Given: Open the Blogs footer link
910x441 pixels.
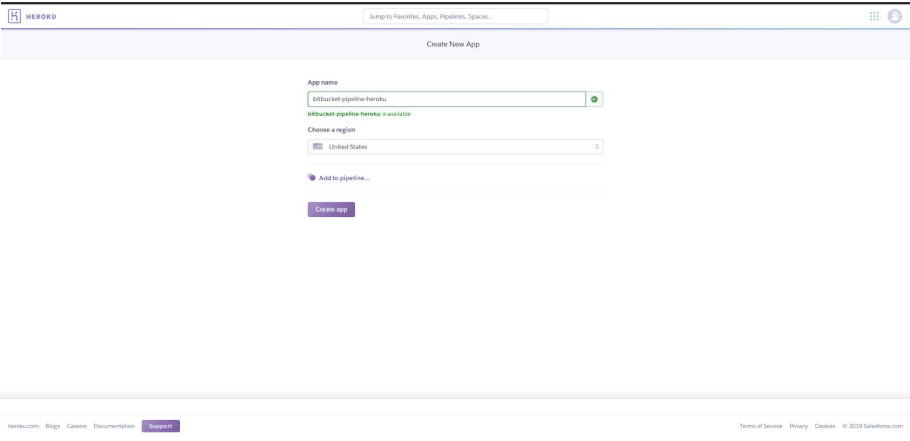Looking at the screenshot, I should tap(53, 426).
